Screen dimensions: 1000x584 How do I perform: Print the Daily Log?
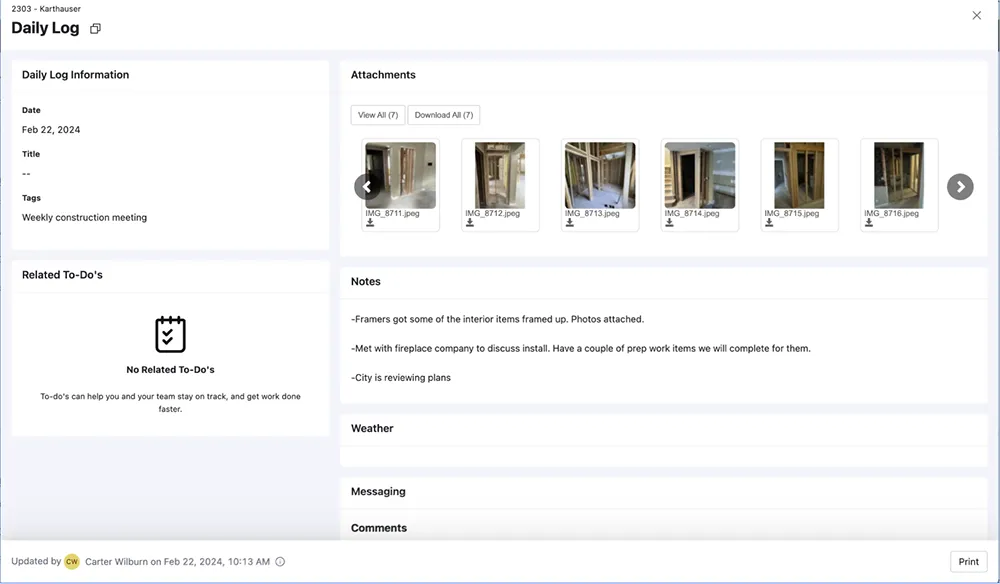pyautogui.click(x=967, y=561)
